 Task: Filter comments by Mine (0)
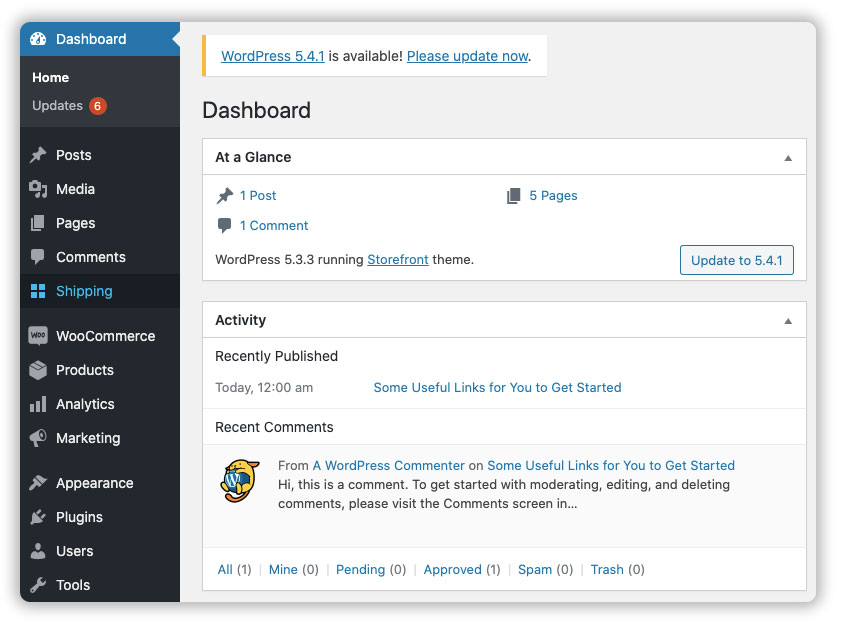(x=294, y=569)
